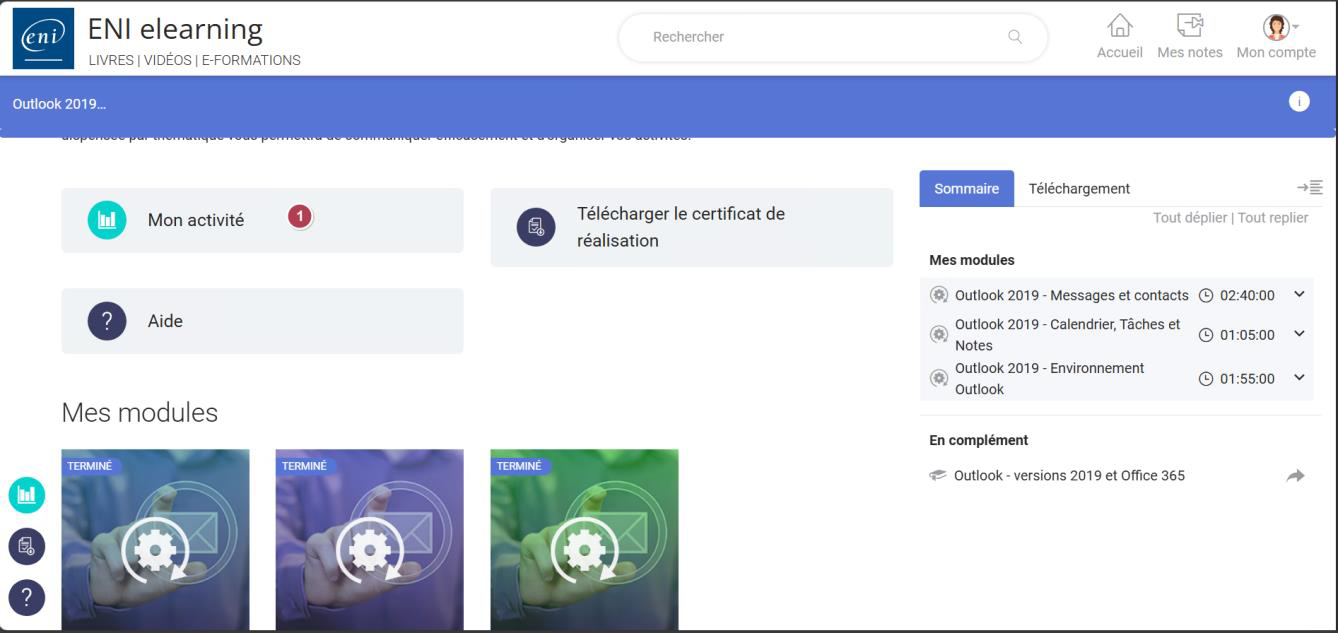Click Télécharger le certificat de réalisation
Screen dimensions: 1338x633
pyautogui.click(x=691, y=227)
